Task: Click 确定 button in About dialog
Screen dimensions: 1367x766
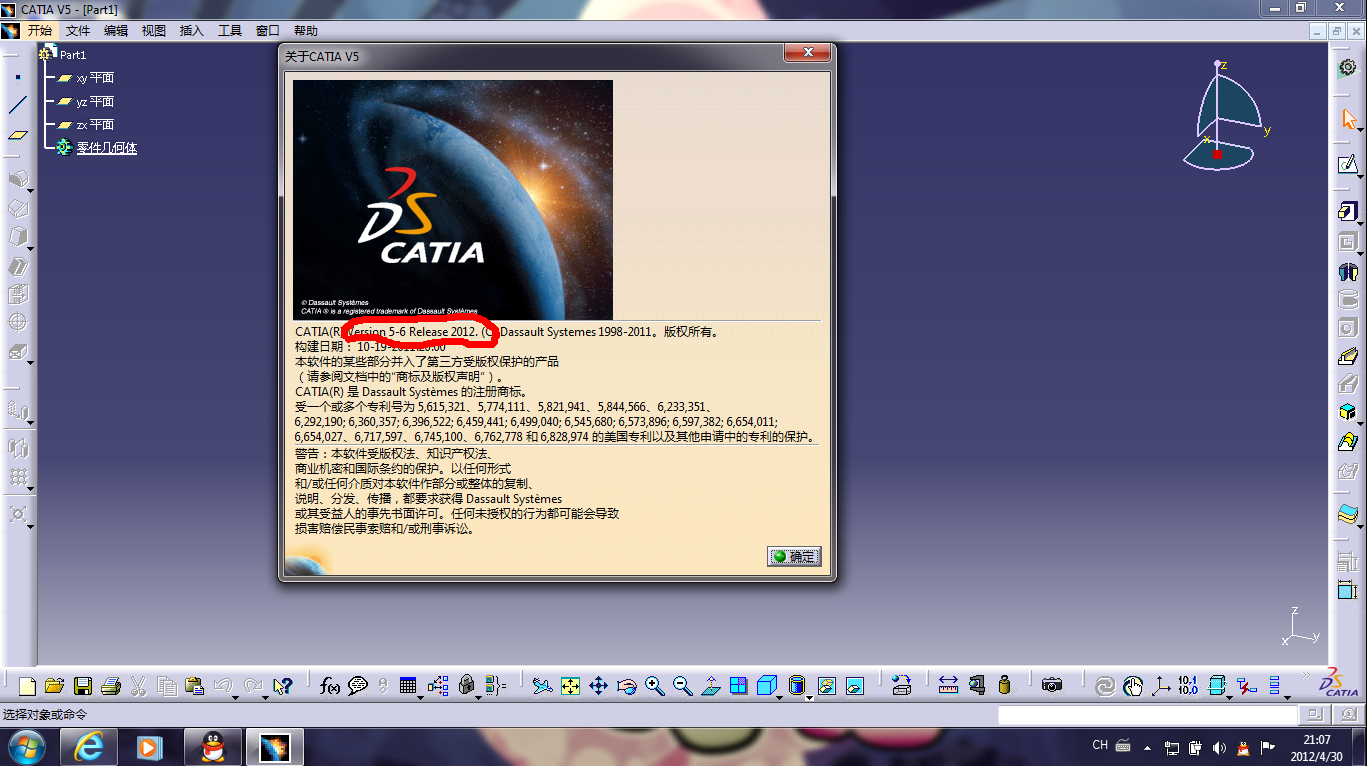Action: coord(794,556)
